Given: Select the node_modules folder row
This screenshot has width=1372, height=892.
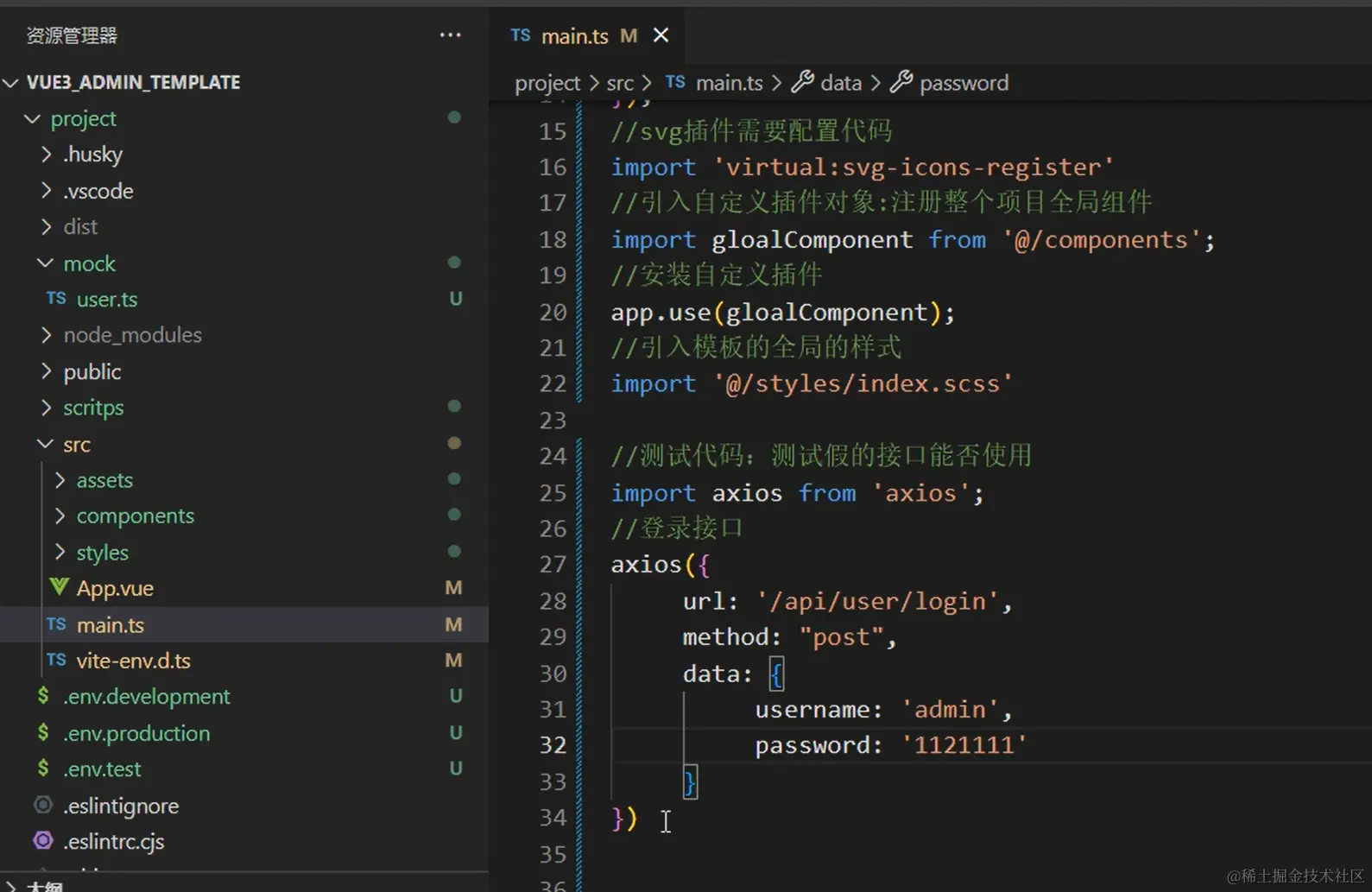Looking at the screenshot, I should (x=244, y=335).
